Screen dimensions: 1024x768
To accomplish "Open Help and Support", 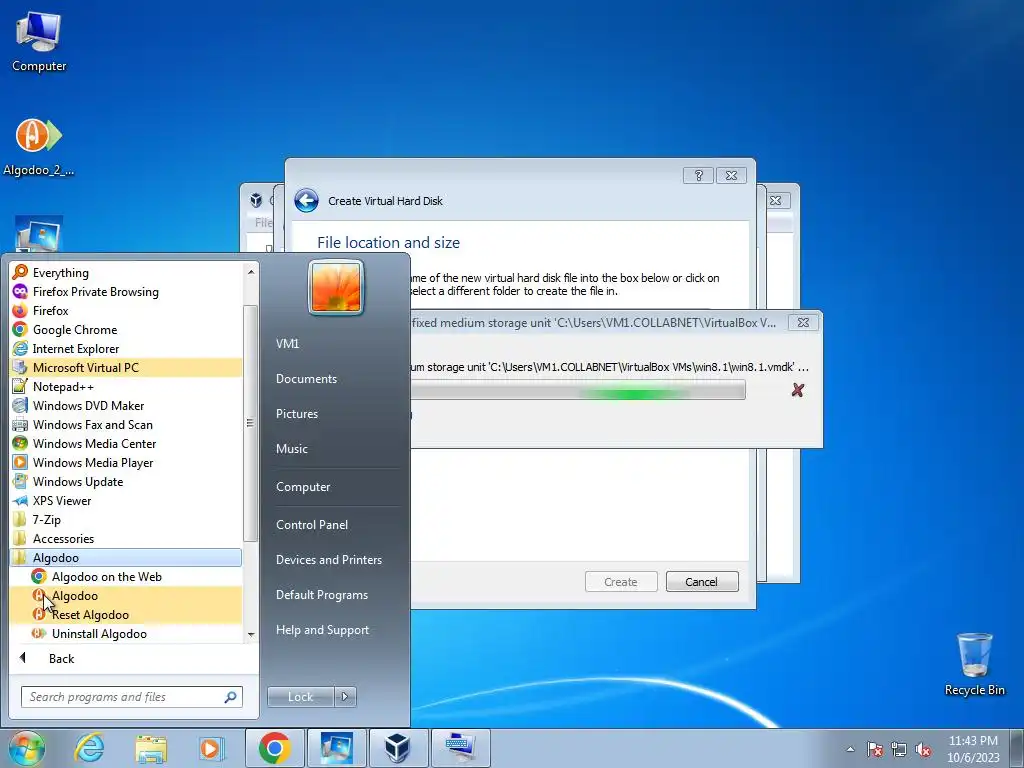I will point(322,630).
